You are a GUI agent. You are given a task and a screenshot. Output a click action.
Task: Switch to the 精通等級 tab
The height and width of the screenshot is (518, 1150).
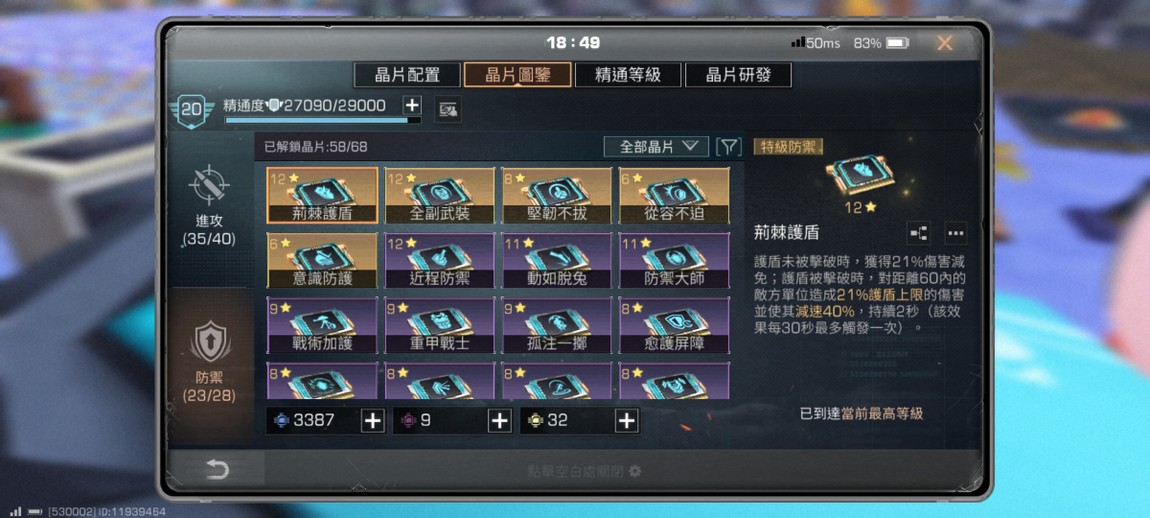[629, 75]
